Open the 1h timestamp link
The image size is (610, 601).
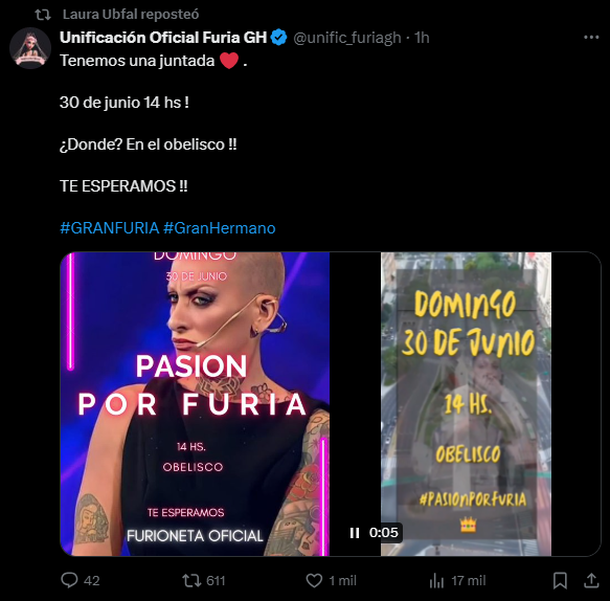(x=422, y=38)
